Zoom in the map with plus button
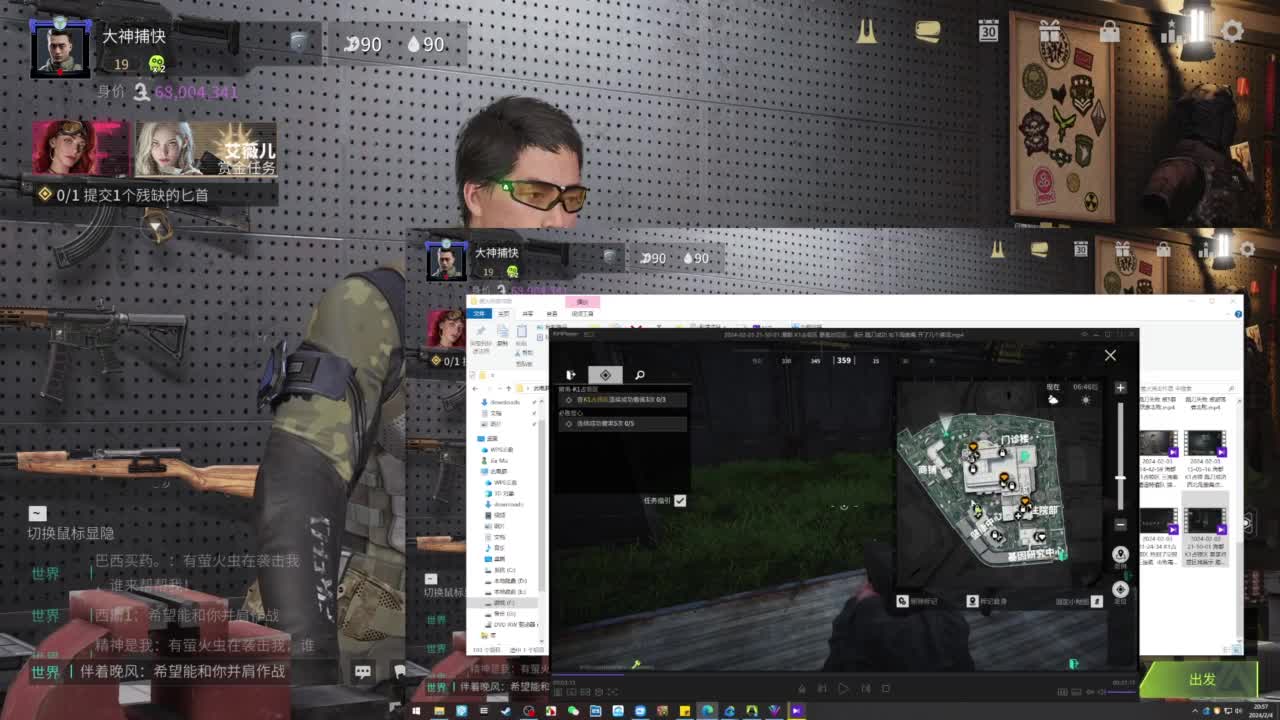This screenshot has width=1280, height=720. point(1120,387)
